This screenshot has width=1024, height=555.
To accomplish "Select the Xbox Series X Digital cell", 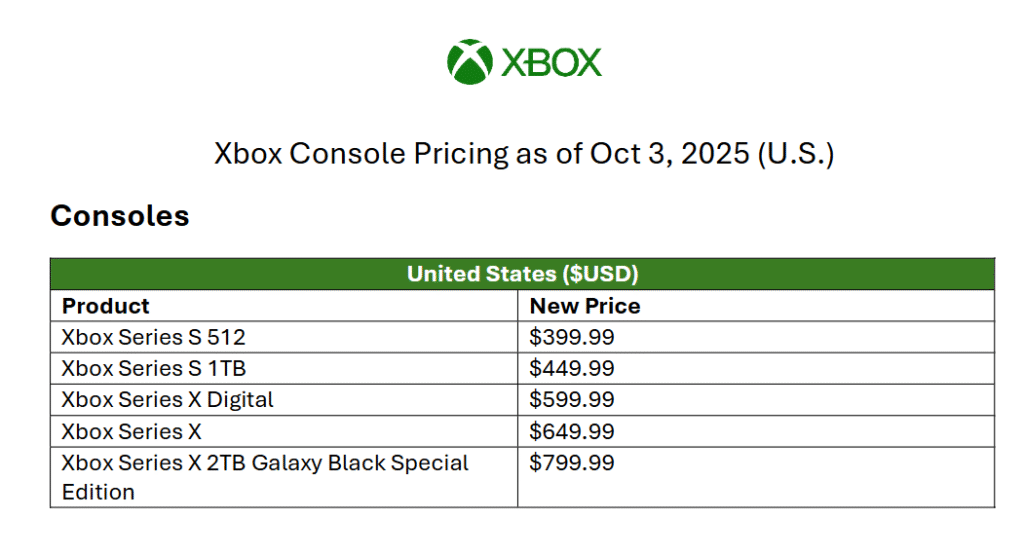I will 284,400.
